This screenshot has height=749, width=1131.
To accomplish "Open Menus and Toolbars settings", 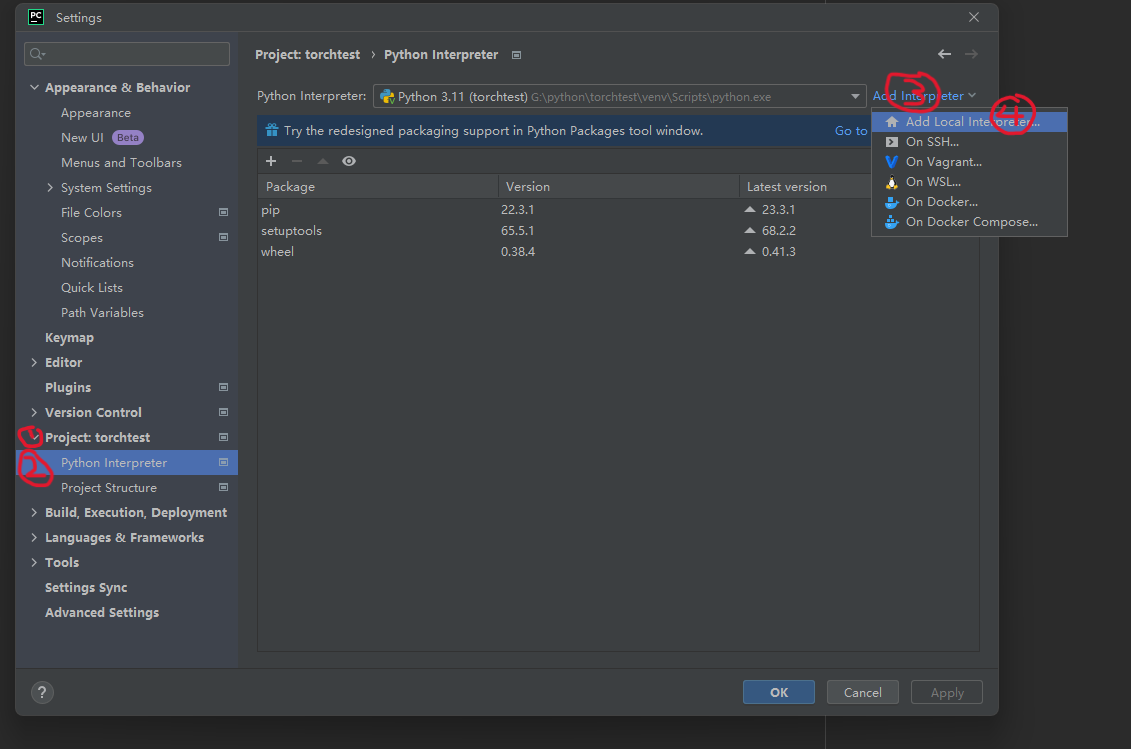I will (121, 162).
